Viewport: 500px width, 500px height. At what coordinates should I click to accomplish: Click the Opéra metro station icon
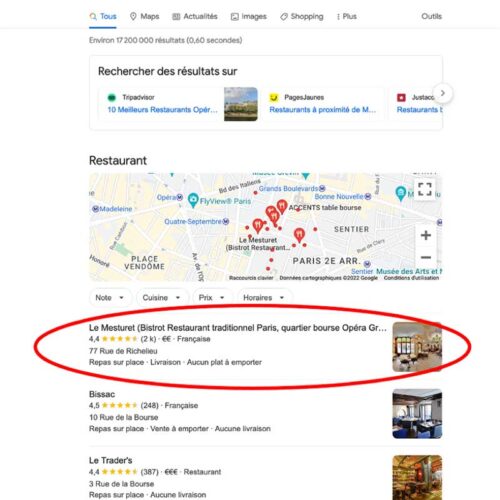point(180,197)
